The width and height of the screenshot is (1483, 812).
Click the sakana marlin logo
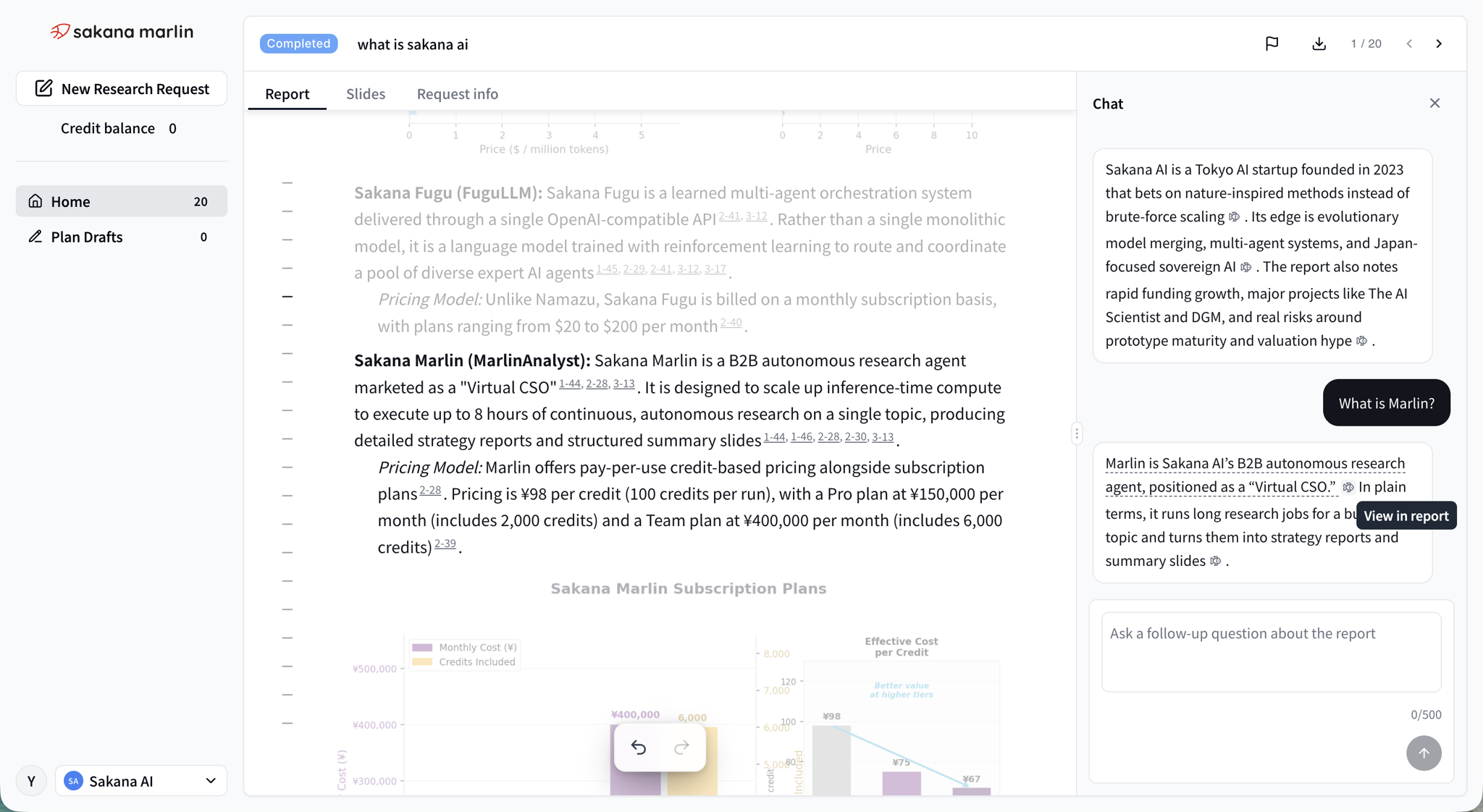[x=122, y=32]
